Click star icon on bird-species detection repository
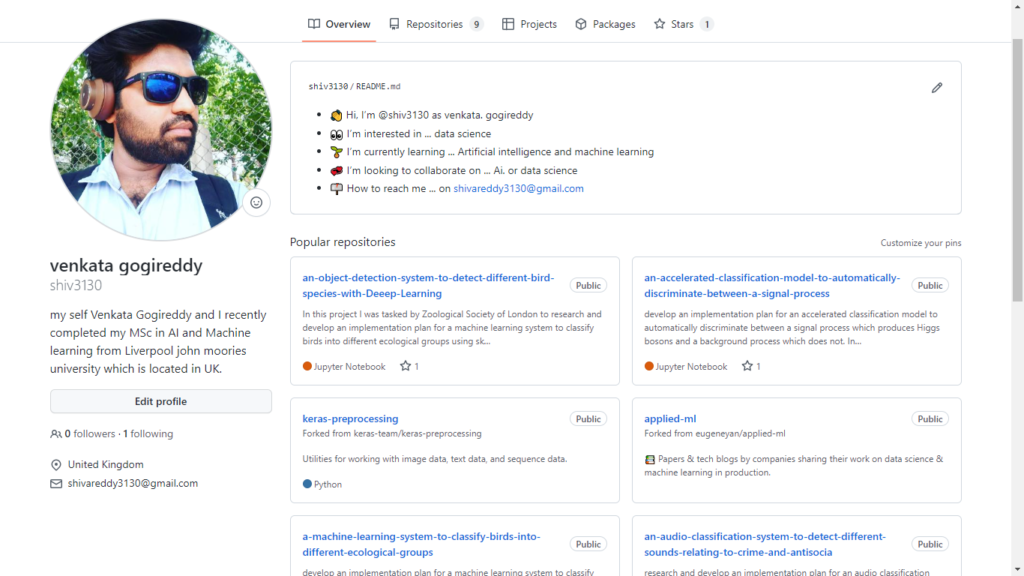The image size is (1024, 576). coord(406,367)
